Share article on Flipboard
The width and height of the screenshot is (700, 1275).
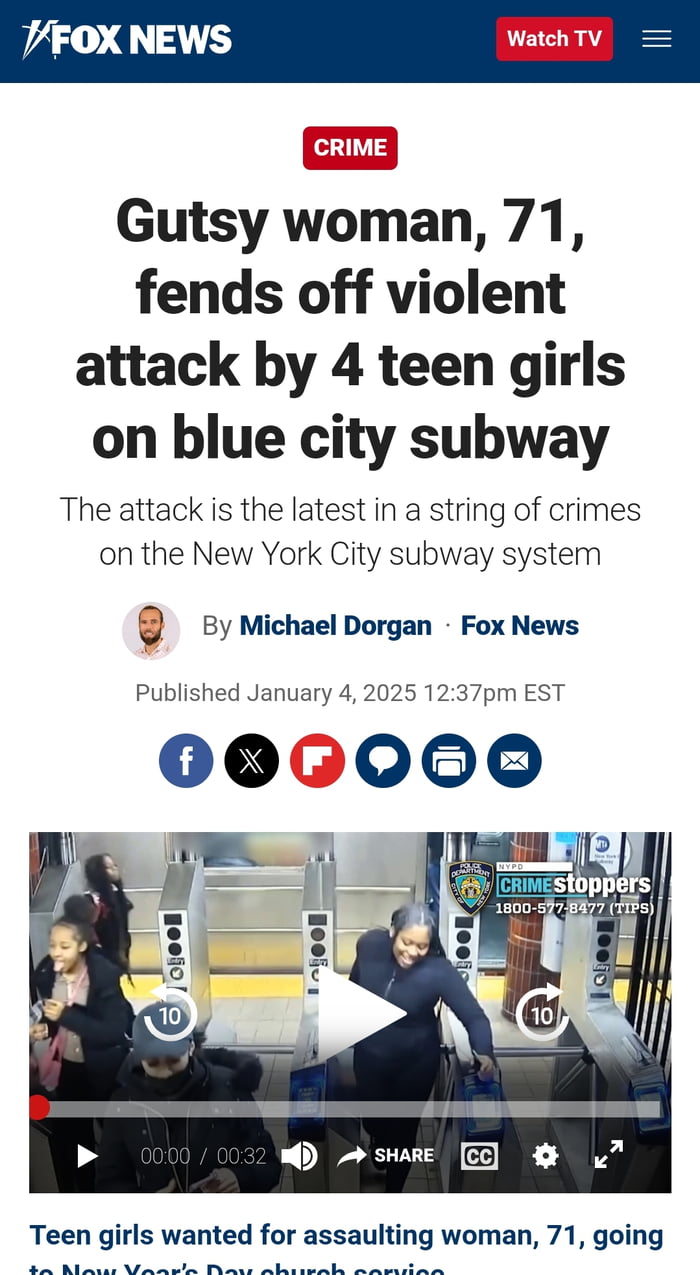[x=318, y=761]
